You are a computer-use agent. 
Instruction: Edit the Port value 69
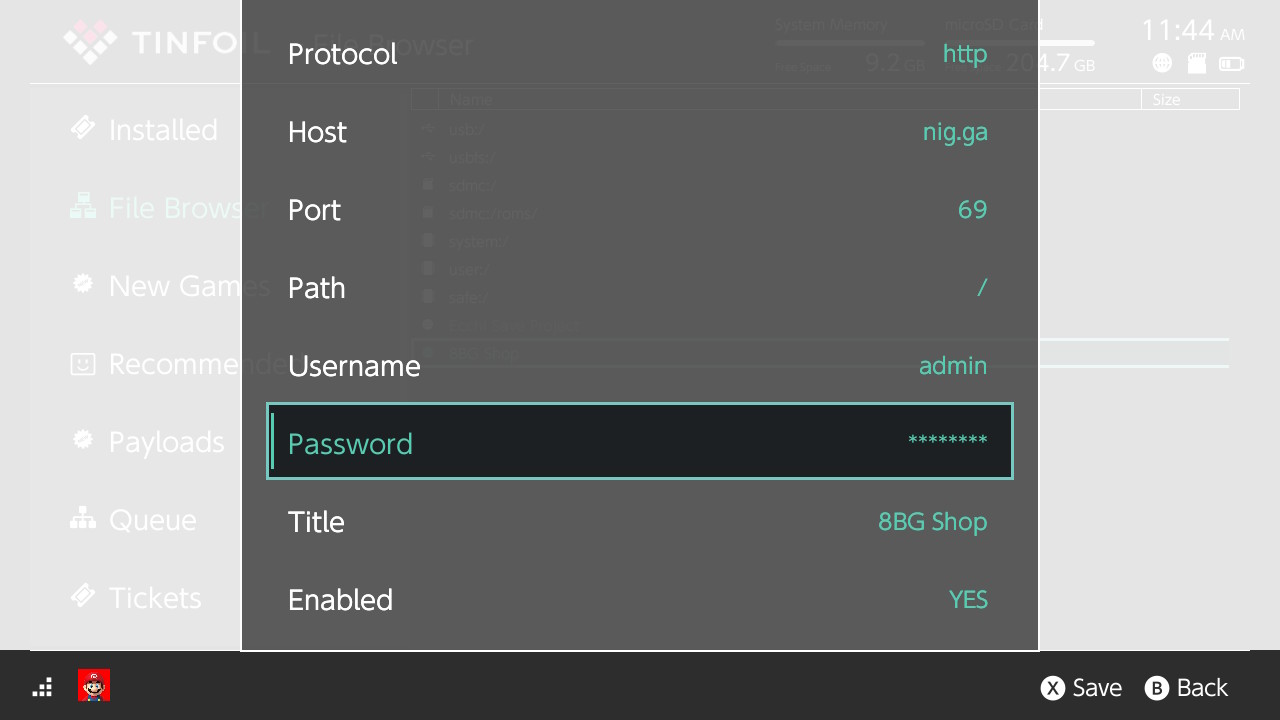point(640,209)
